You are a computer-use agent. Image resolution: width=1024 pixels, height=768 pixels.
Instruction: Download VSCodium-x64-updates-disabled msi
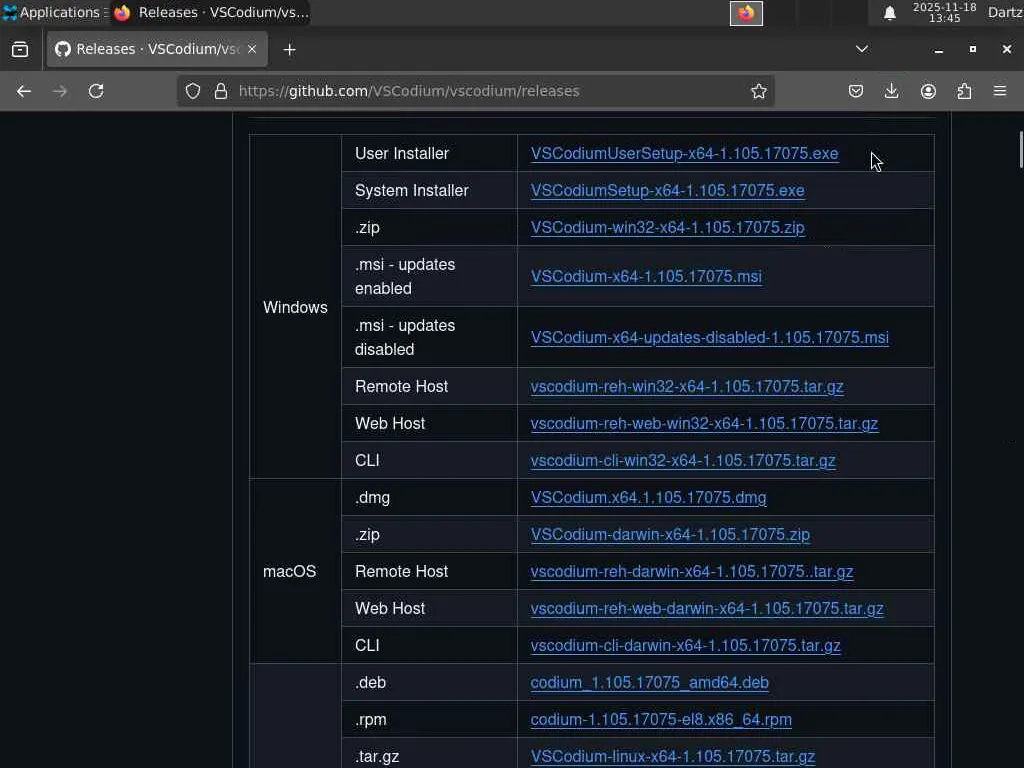click(709, 338)
